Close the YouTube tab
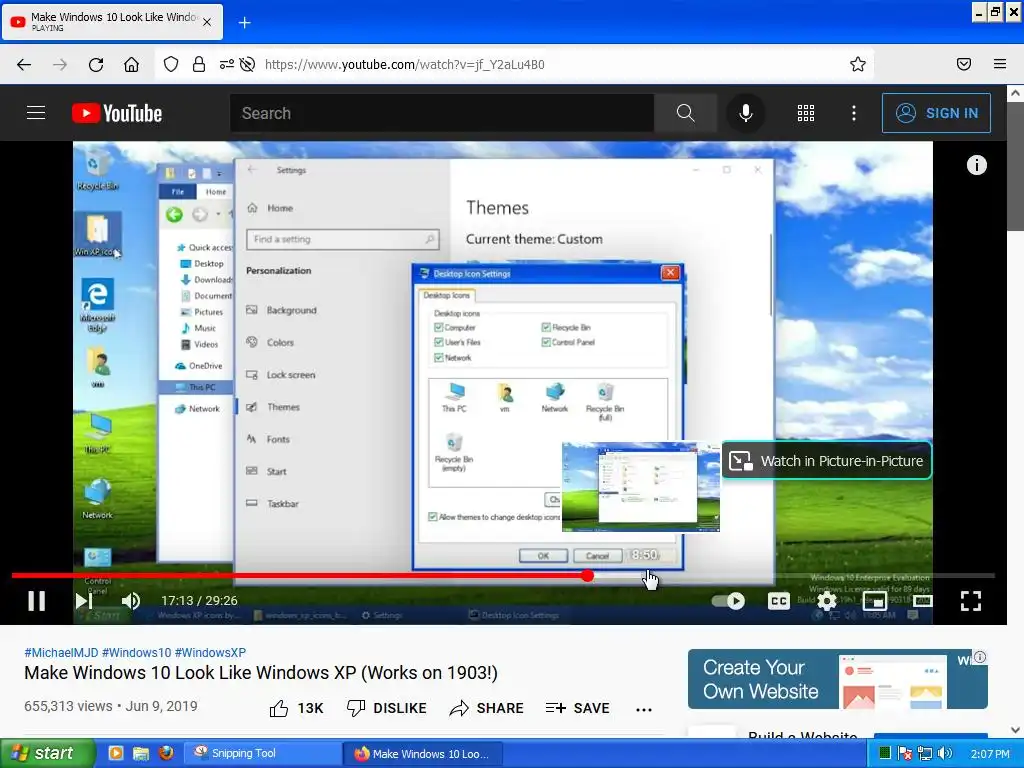 (206, 22)
